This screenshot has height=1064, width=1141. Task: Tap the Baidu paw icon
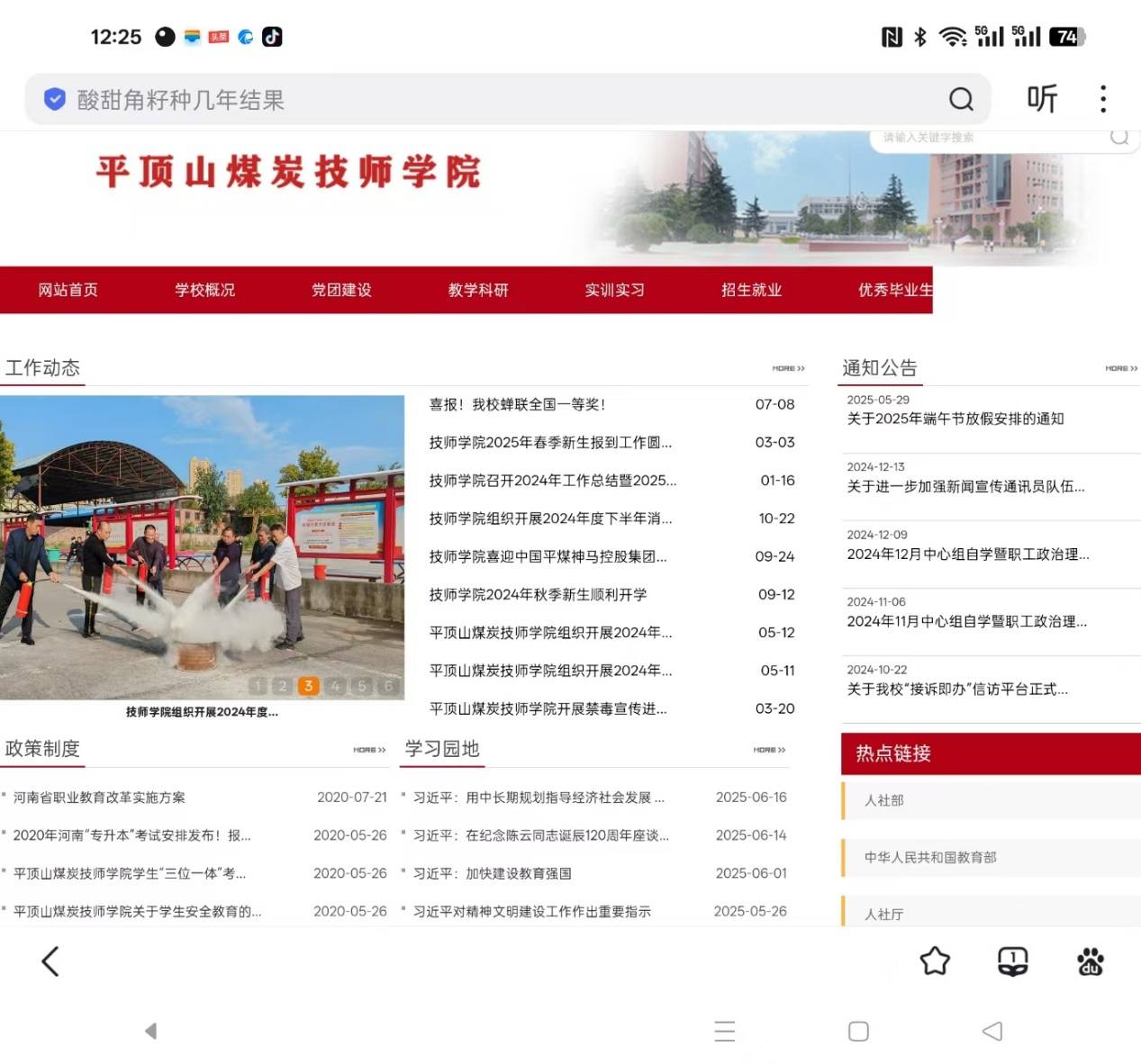point(1091,961)
